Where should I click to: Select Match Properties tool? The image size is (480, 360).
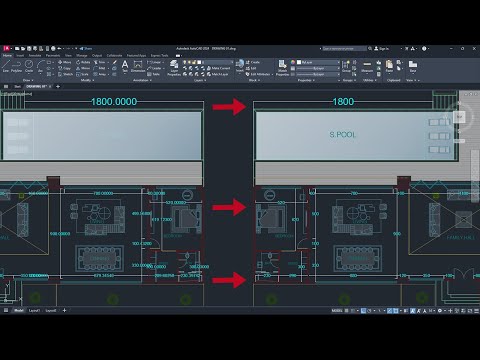(282, 68)
